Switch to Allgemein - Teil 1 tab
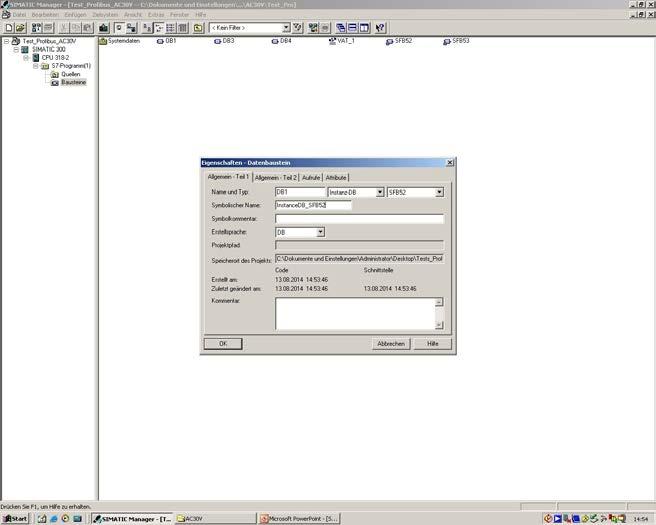The image size is (656, 525). pyautogui.click(x=228, y=177)
